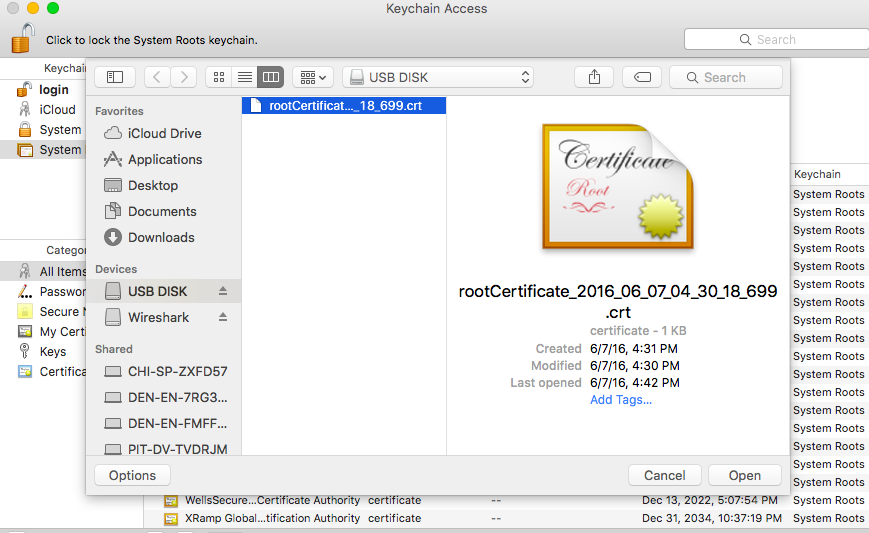Click the forward navigation arrow

[x=183, y=77]
